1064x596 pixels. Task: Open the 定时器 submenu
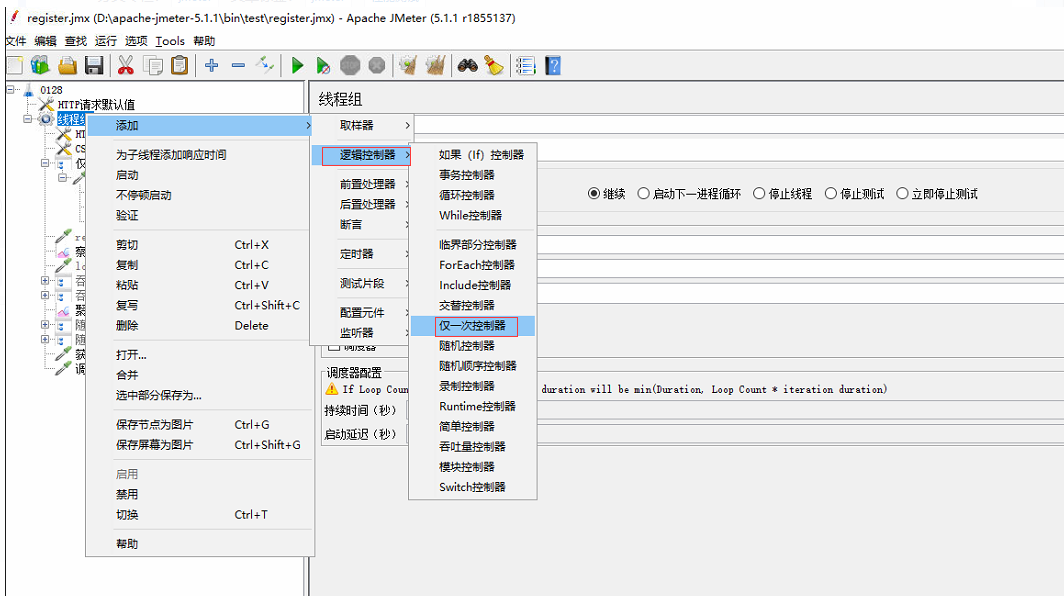point(361,254)
